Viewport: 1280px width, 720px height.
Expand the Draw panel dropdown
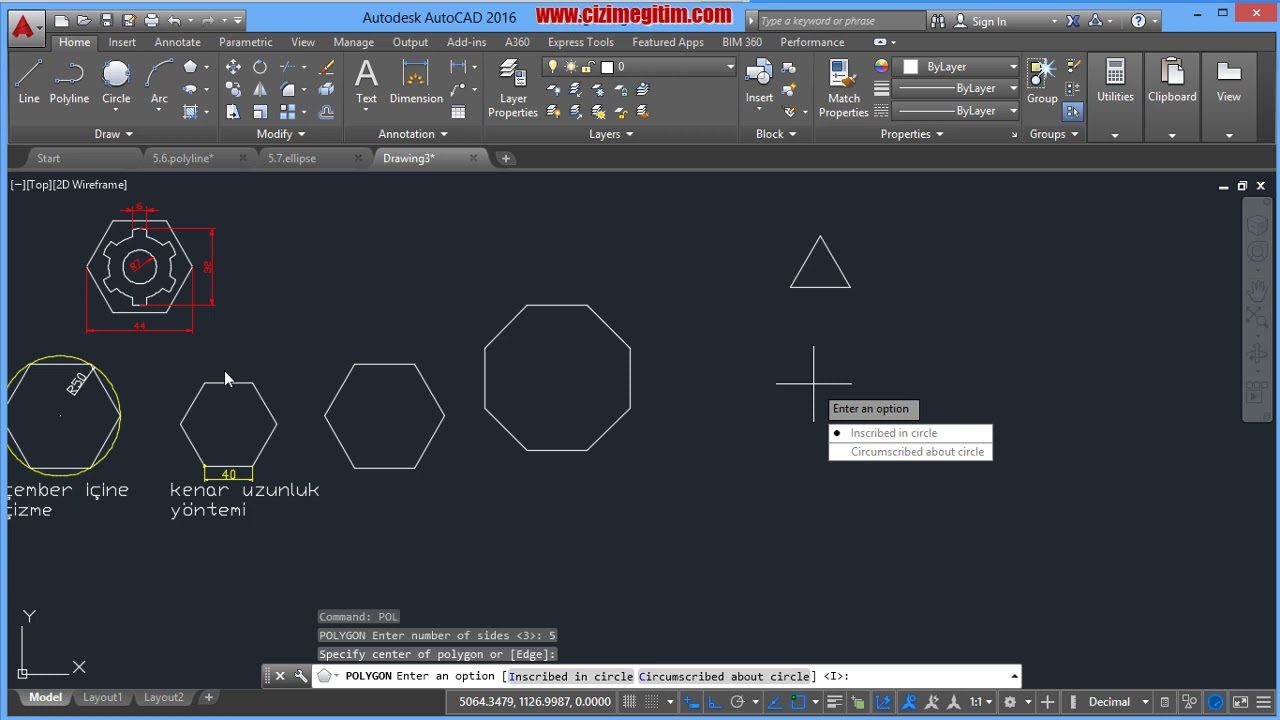113,134
